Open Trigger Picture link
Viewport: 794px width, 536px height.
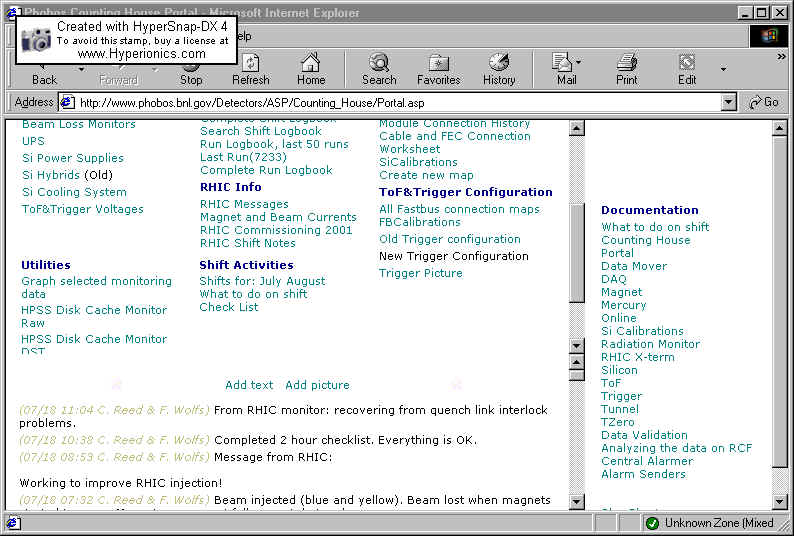(x=421, y=273)
